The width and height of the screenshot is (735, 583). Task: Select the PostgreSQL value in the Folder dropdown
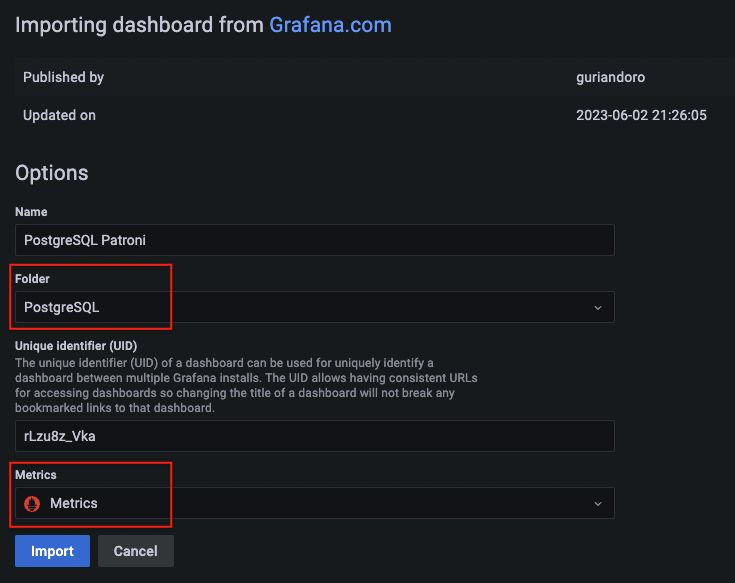pyautogui.click(x=64, y=307)
